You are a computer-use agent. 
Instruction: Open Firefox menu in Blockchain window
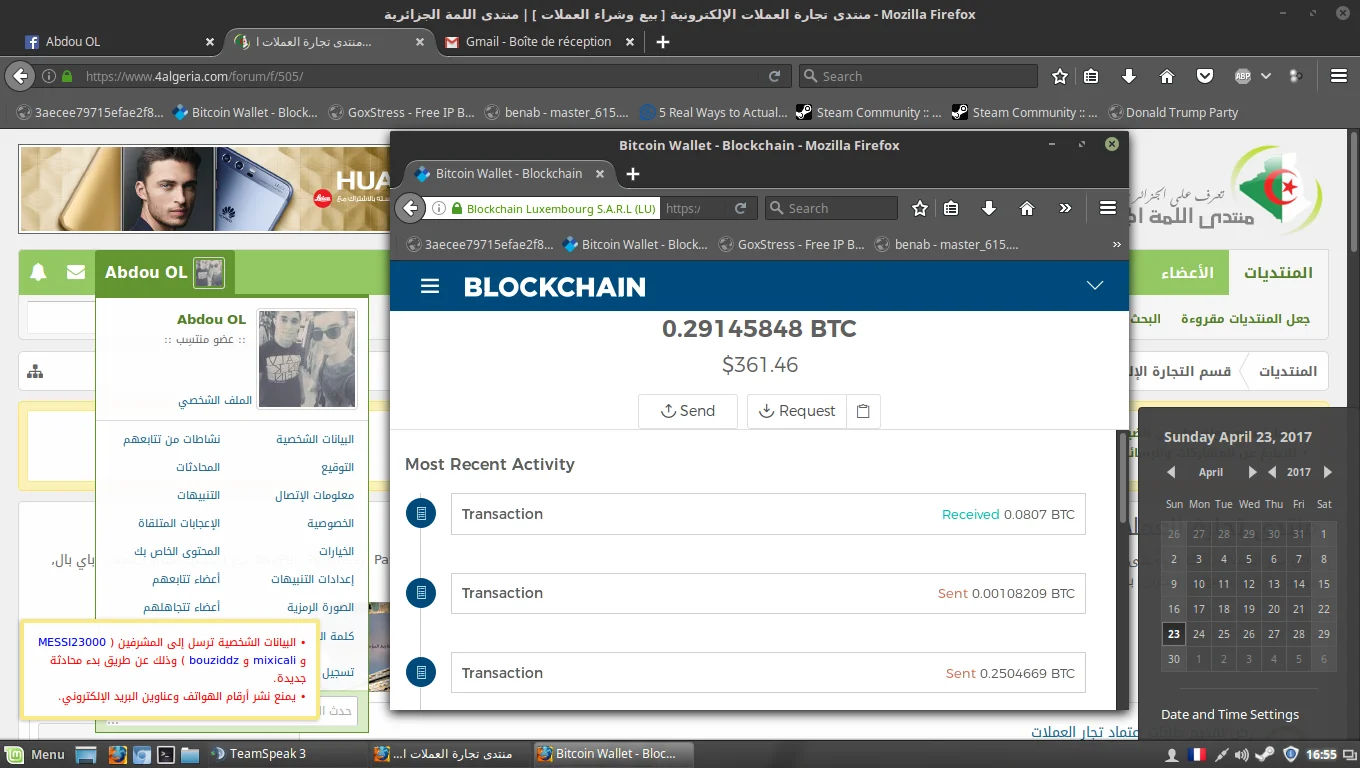click(x=1107, y=208)
